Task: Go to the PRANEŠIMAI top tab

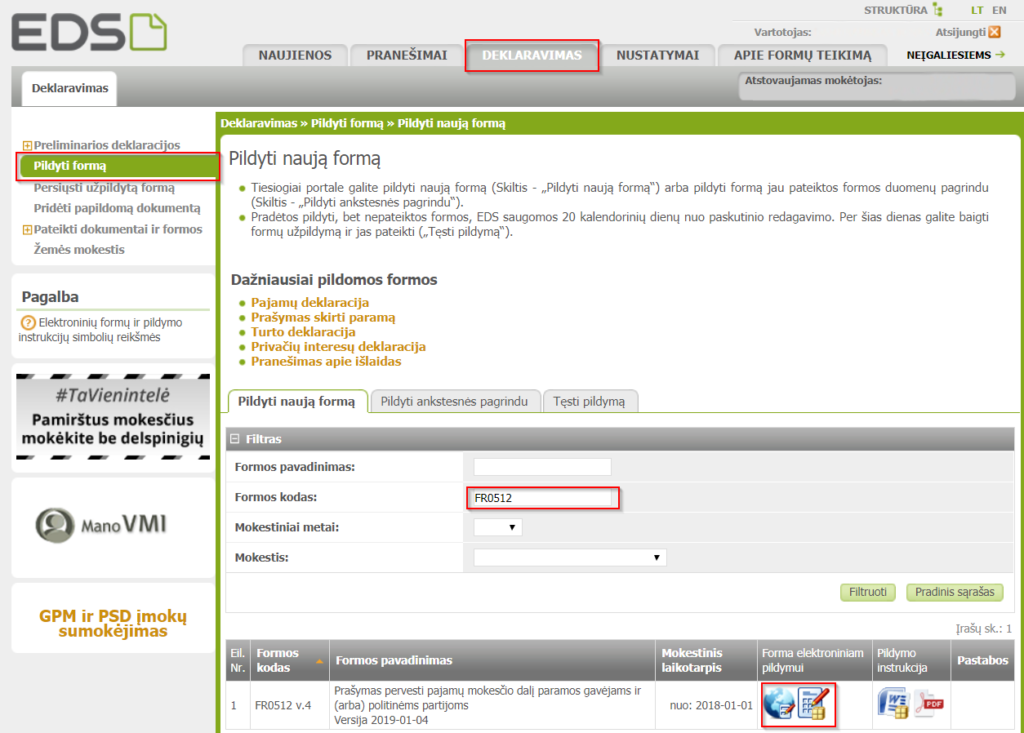Action: tap(407, 56)
